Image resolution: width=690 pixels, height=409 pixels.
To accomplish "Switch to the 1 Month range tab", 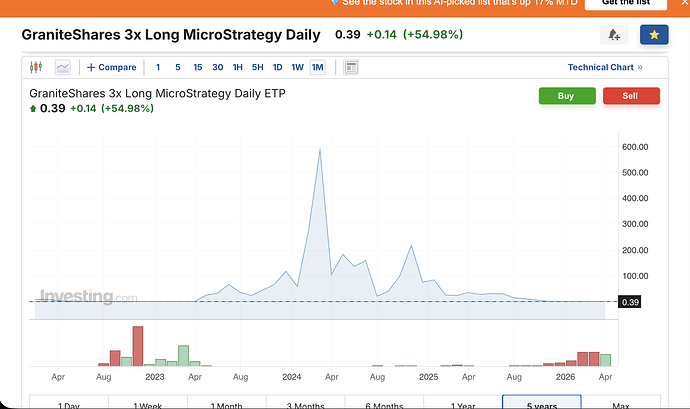I will (x=227, y=402).
